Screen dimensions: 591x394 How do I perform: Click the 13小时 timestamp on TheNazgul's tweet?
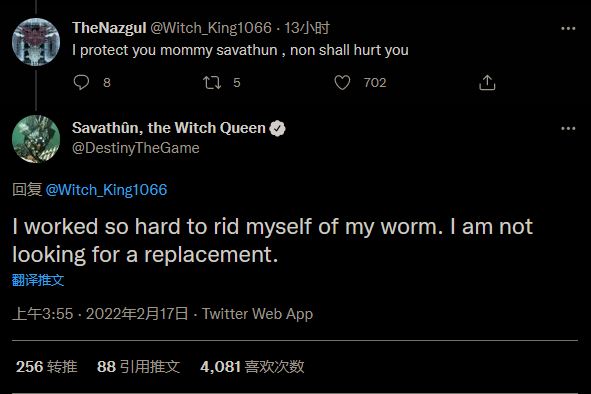[x=307, y=28]
